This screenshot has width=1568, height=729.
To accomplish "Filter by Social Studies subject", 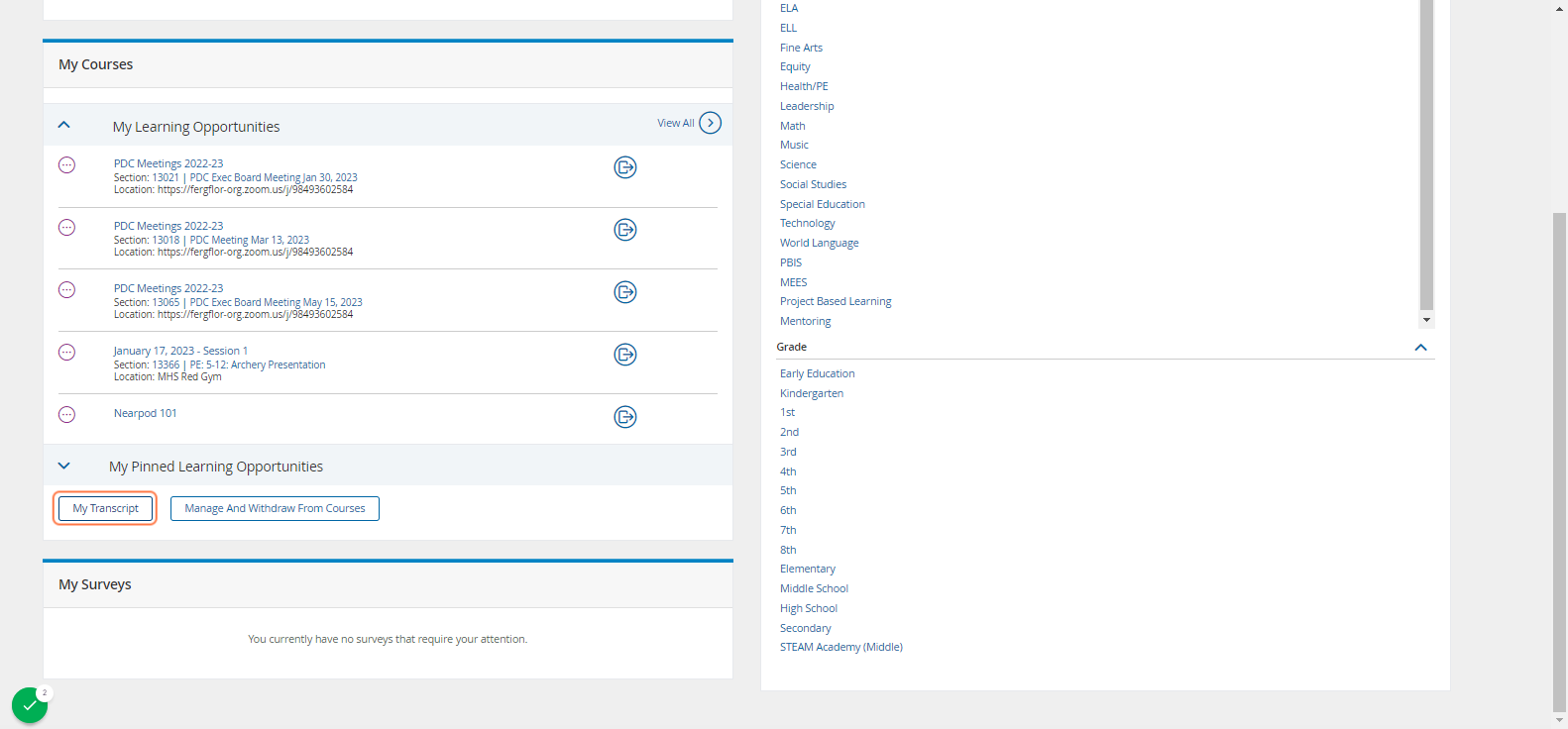I will tap(814, 185).
